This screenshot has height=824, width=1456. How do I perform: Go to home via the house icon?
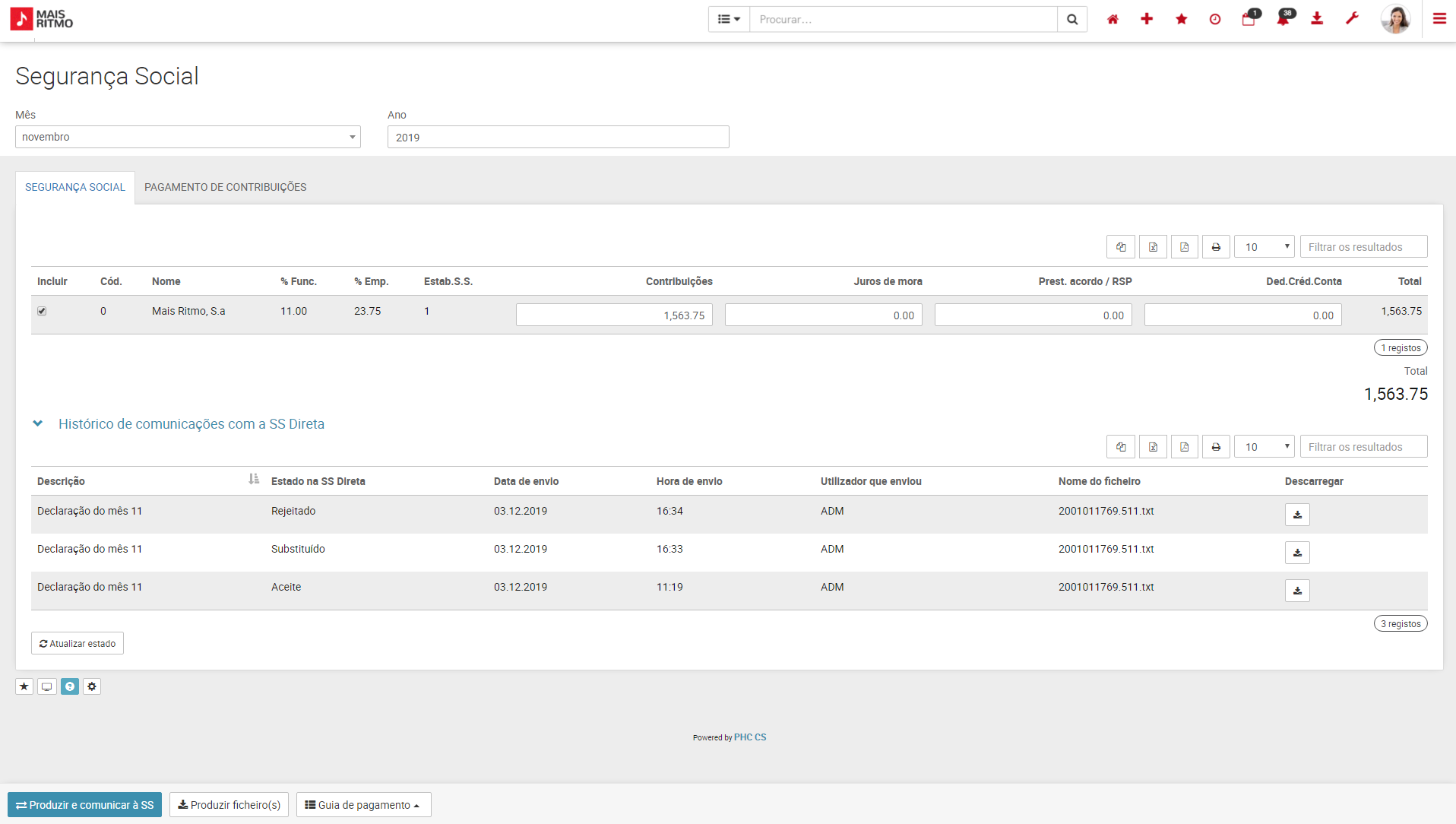(1113, 19)
